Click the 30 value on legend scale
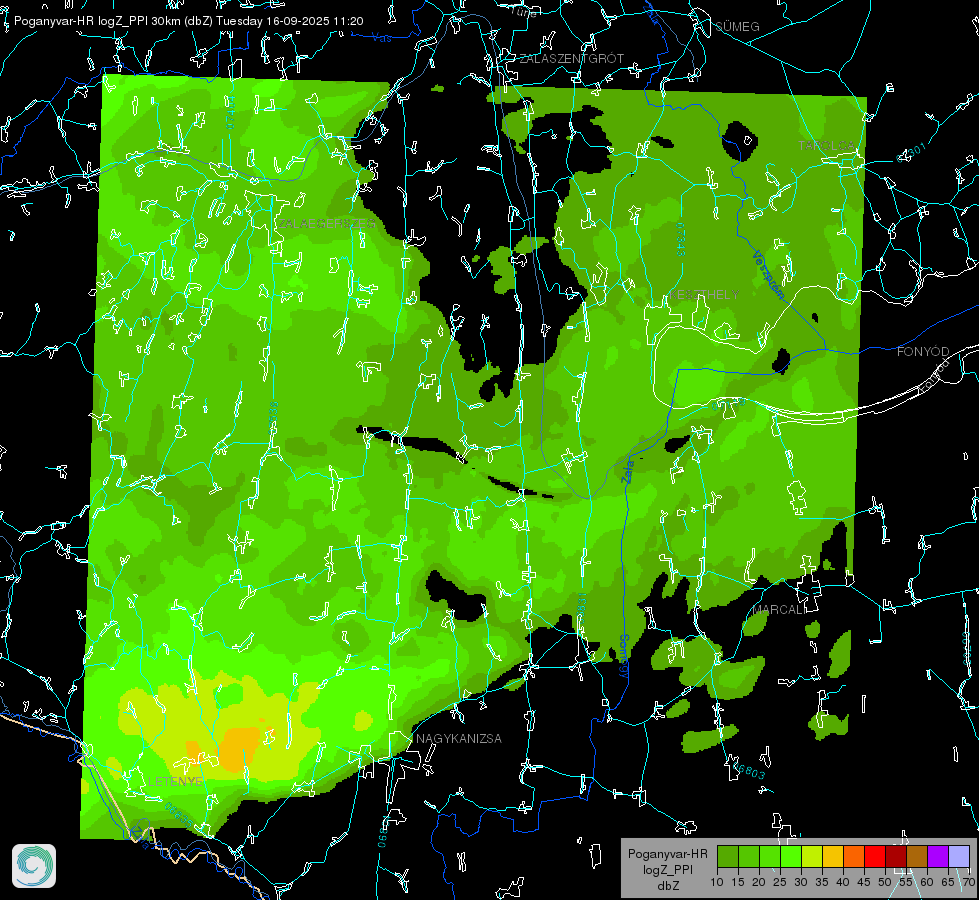Screen dimensions: 979x900 [801, 882]
